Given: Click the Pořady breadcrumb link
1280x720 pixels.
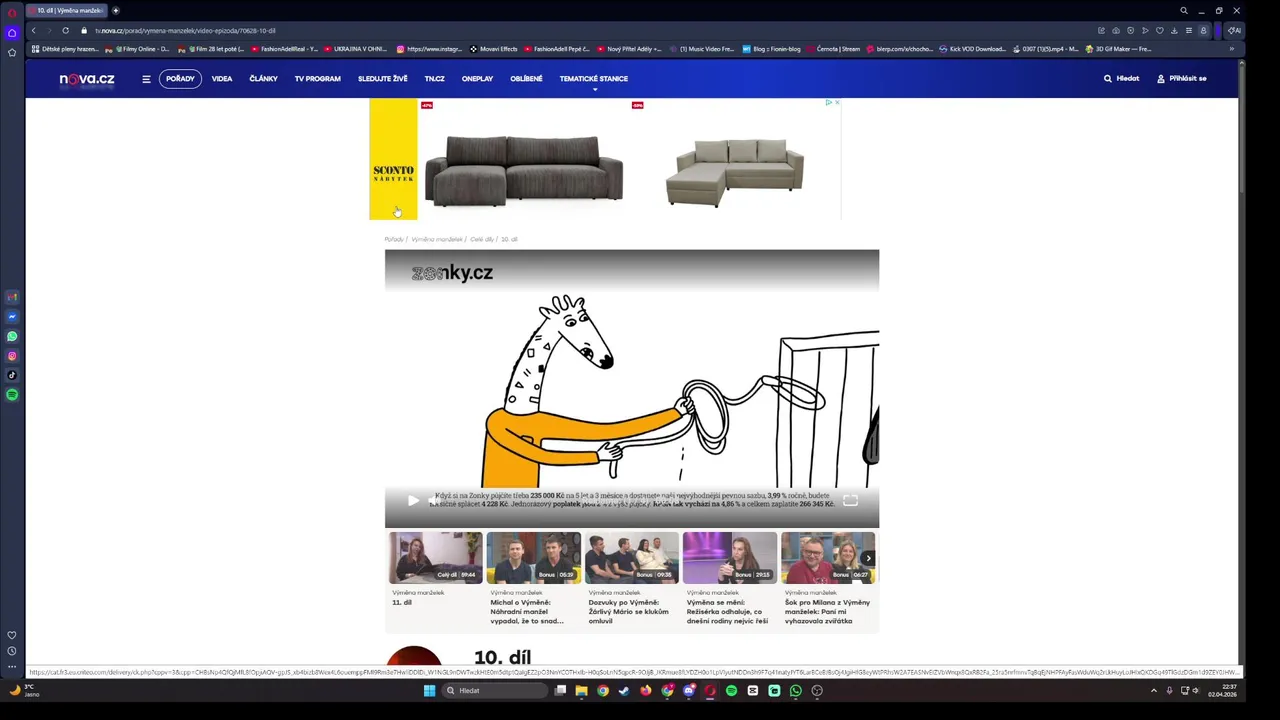Looking at the screenshot, I should 394,240.
